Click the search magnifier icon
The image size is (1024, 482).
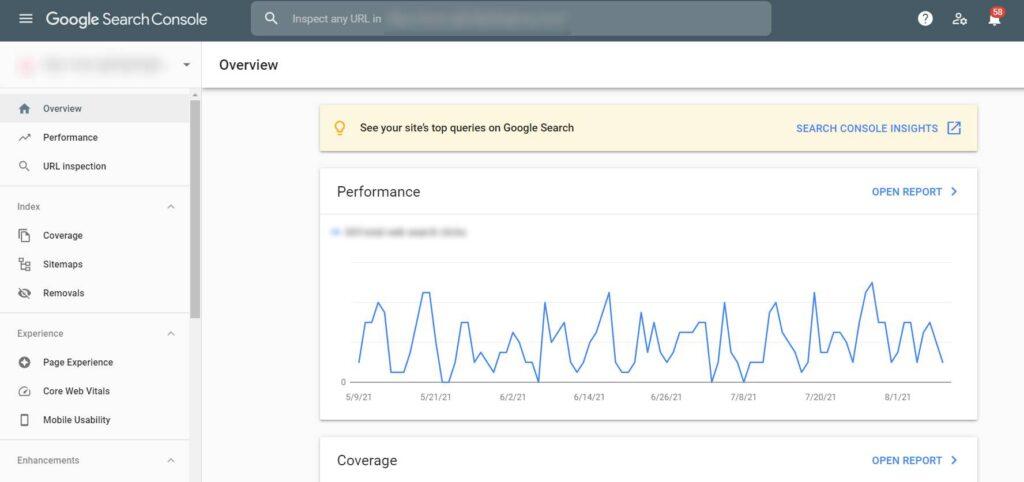point(271,18)
